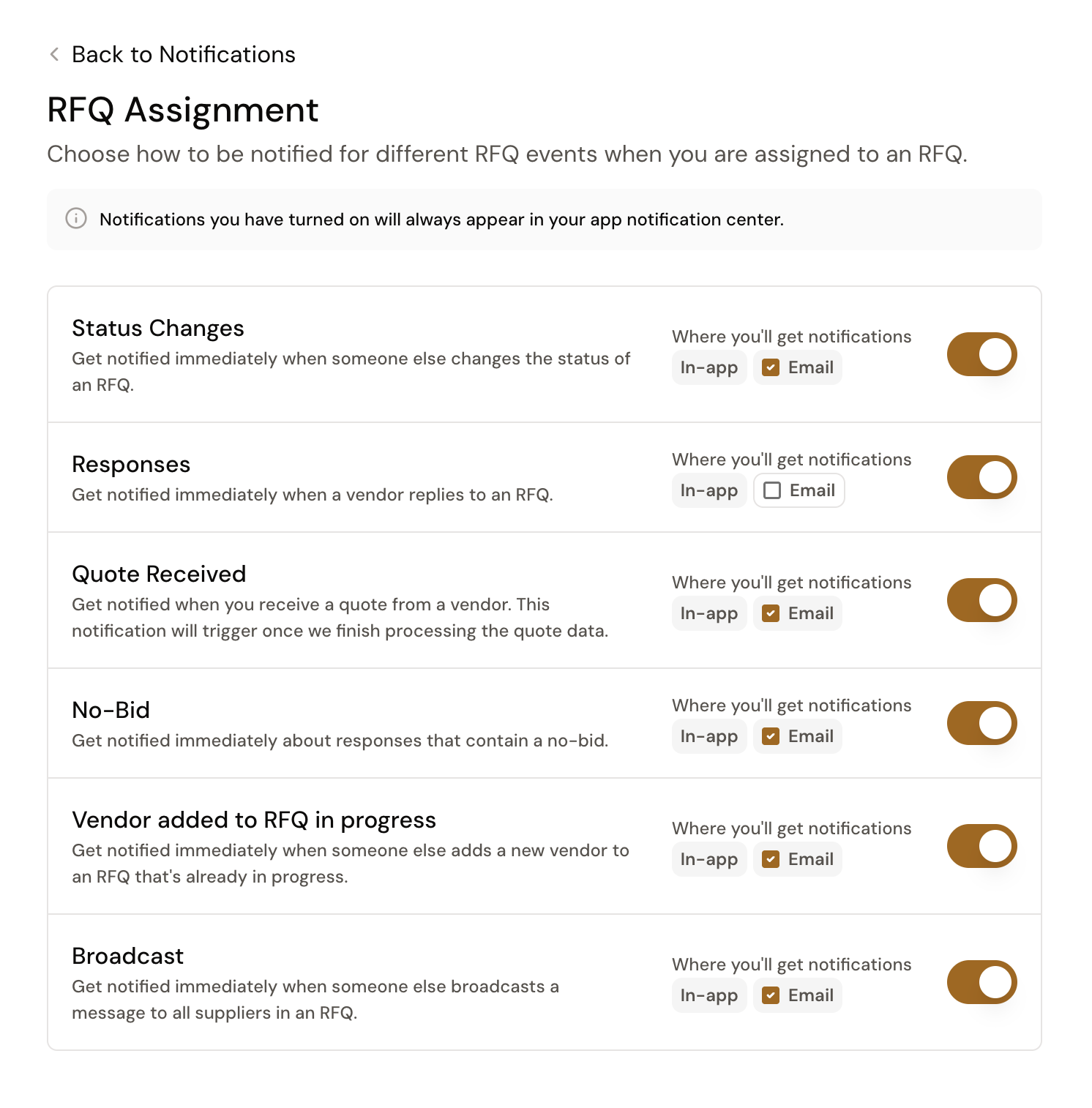Uncheck Email checkbox for Quote Received

click(771, 613)
